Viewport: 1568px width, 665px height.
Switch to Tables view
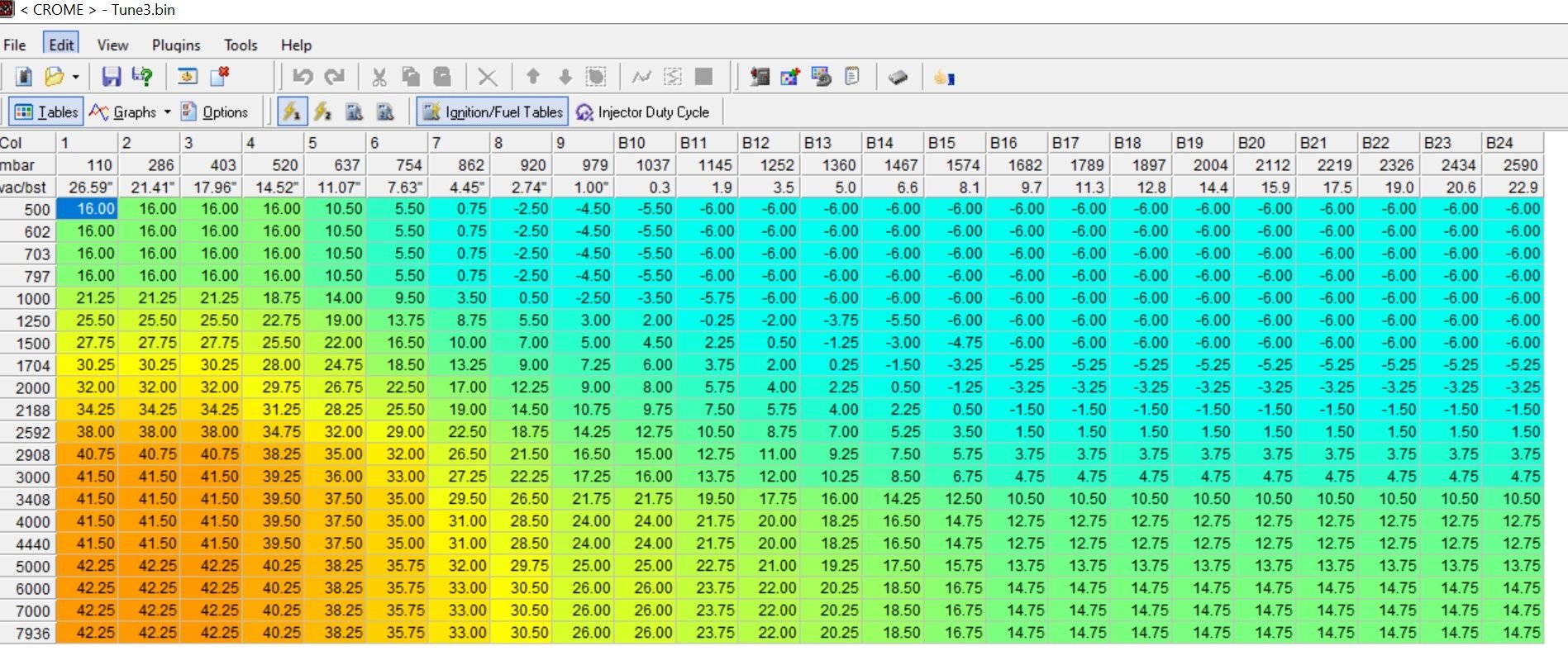(46, 112)
